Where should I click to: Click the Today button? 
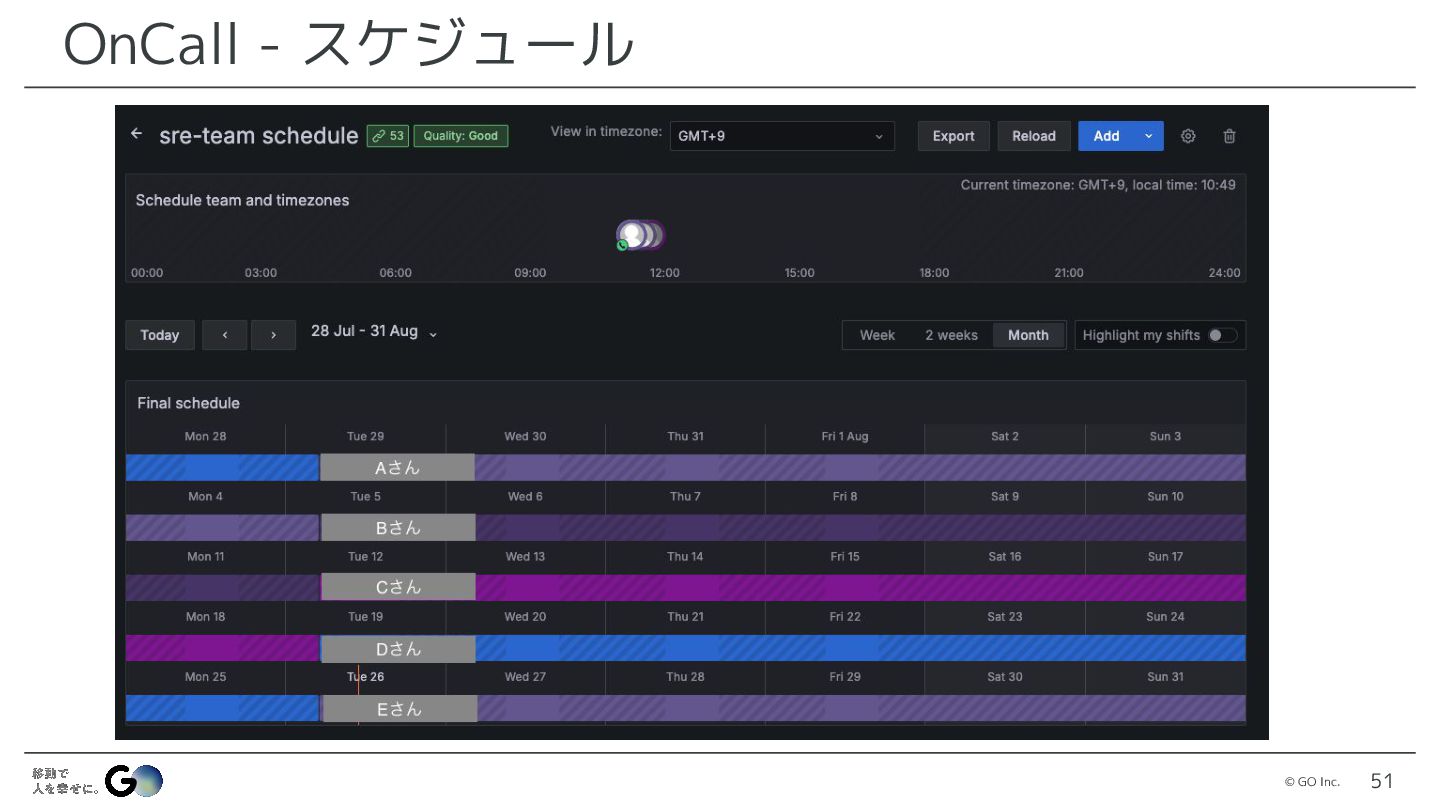click(160, 335)
